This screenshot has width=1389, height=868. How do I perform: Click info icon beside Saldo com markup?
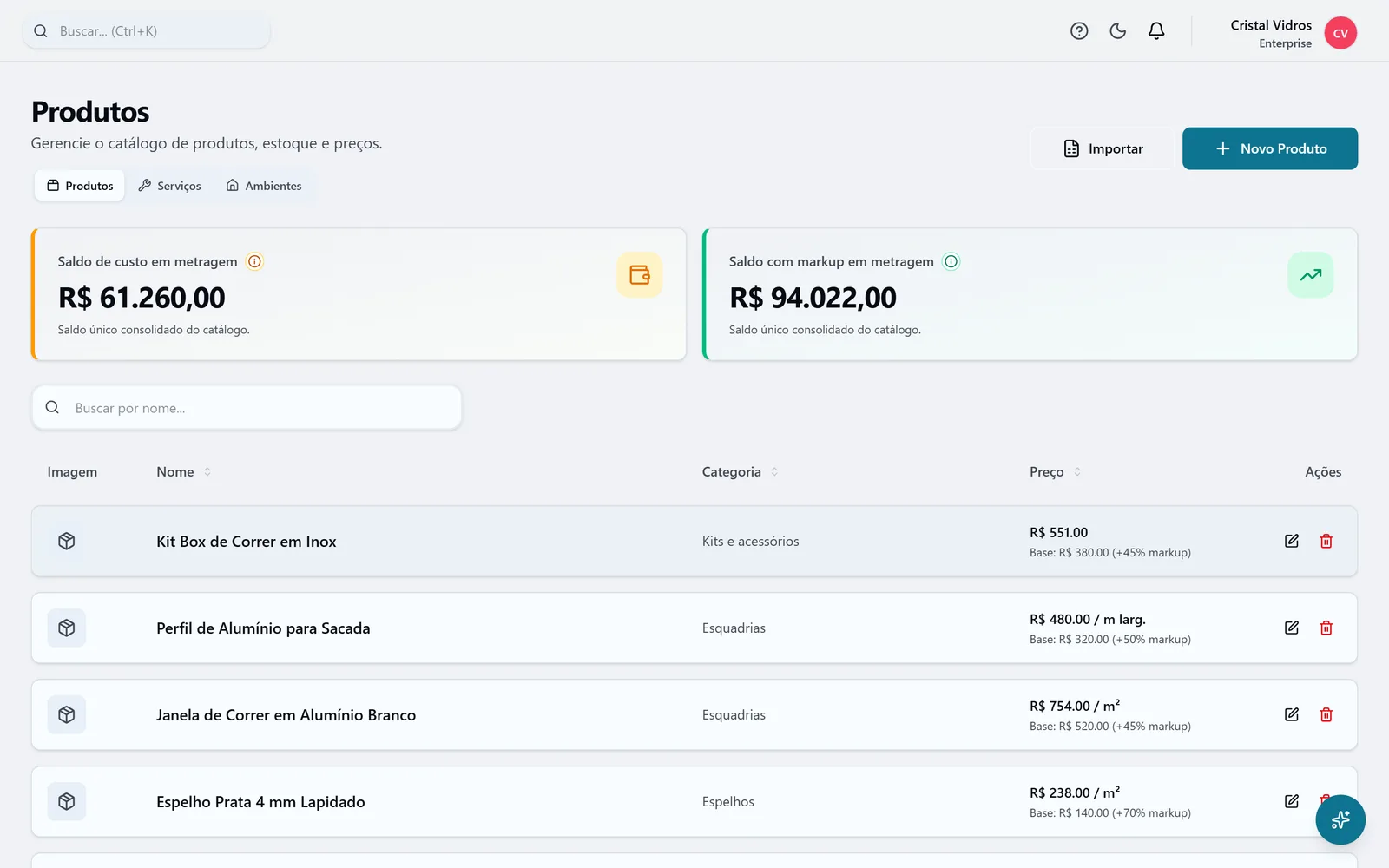[x=951, y=261]
